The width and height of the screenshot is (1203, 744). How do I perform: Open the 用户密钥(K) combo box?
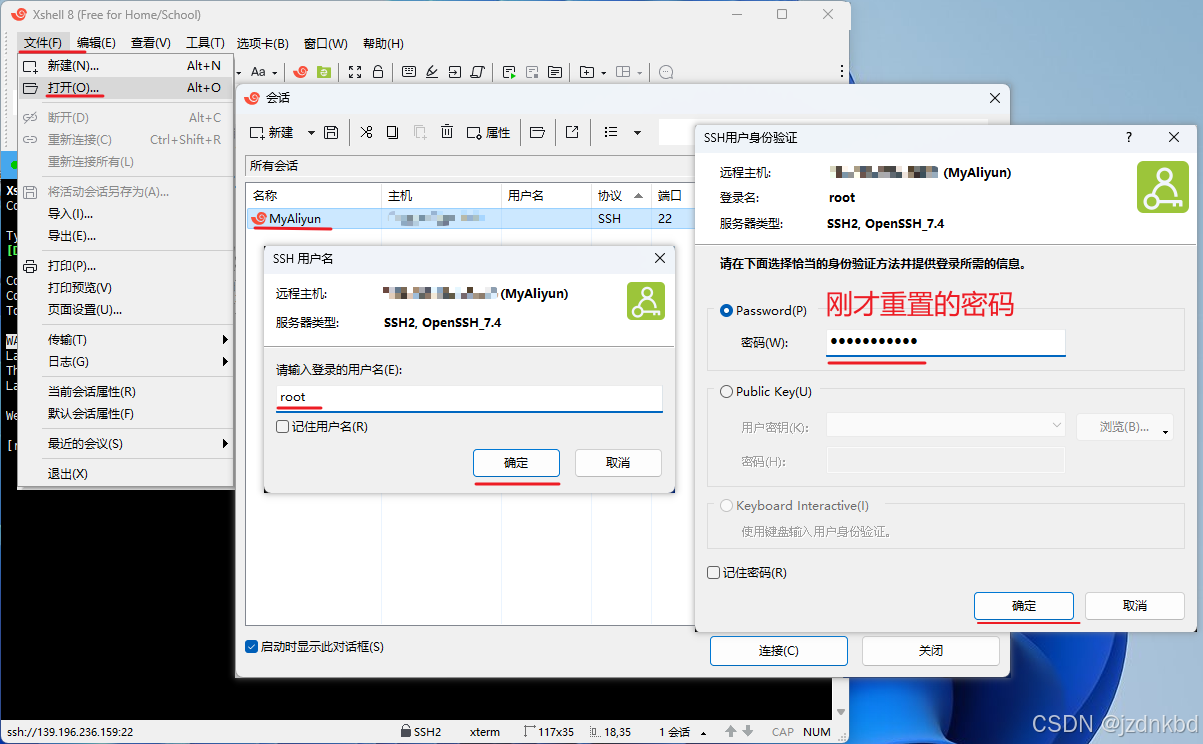pos(946,426)
